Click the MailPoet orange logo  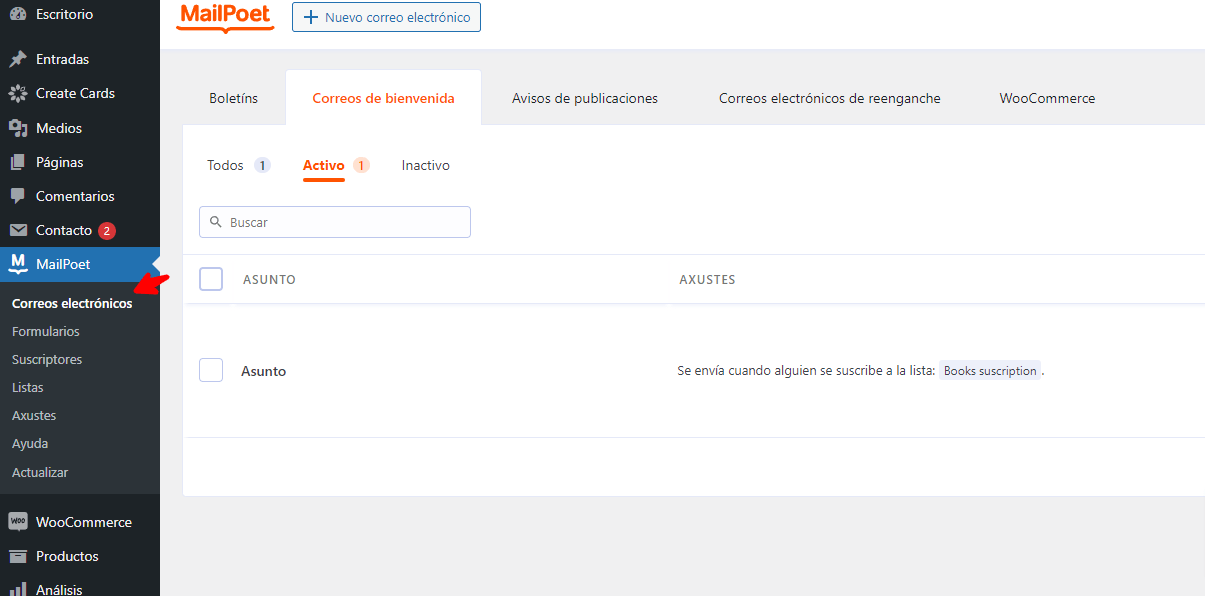225,17
